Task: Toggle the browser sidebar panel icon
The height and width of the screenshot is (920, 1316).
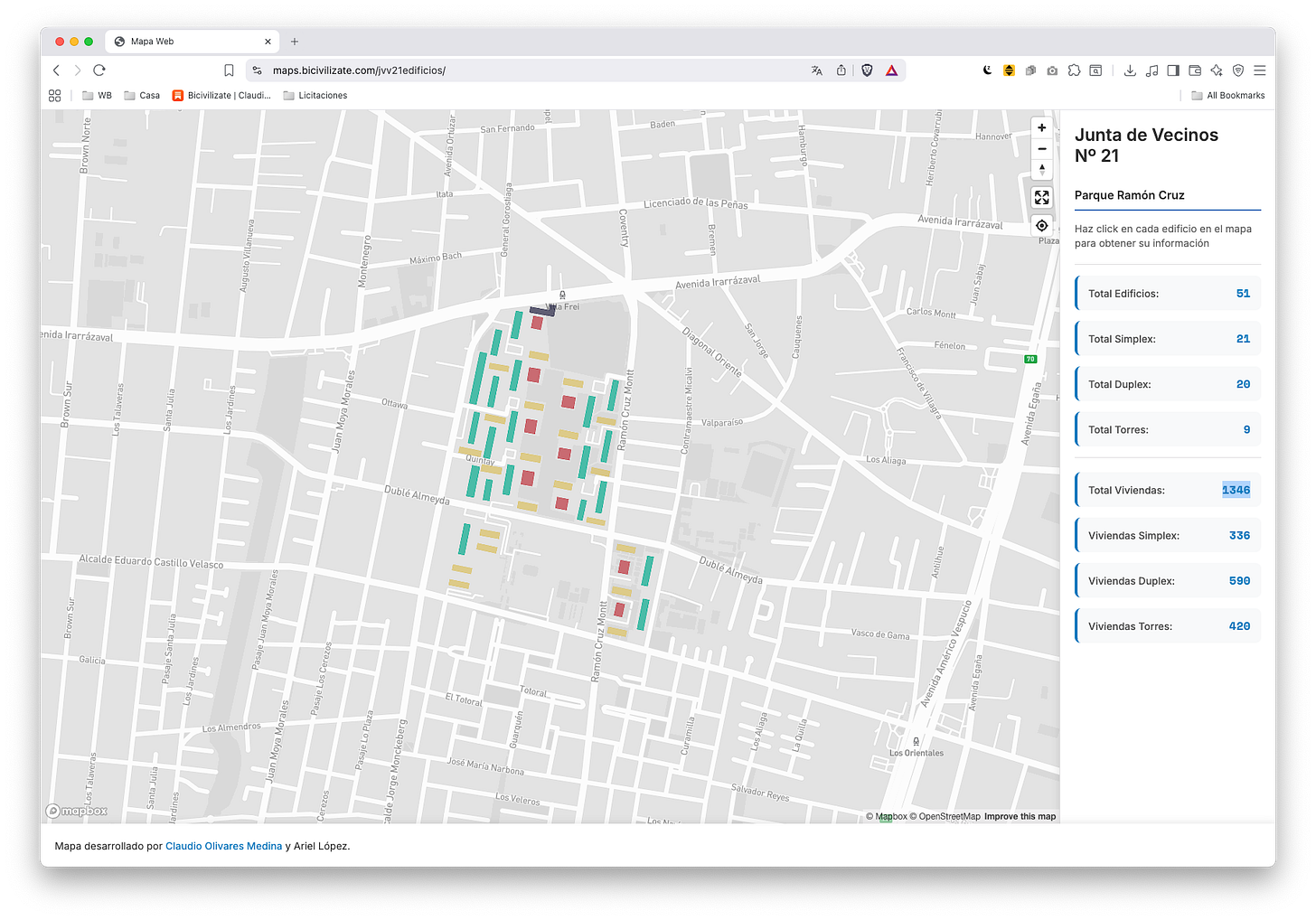Action: [1173, 70]
